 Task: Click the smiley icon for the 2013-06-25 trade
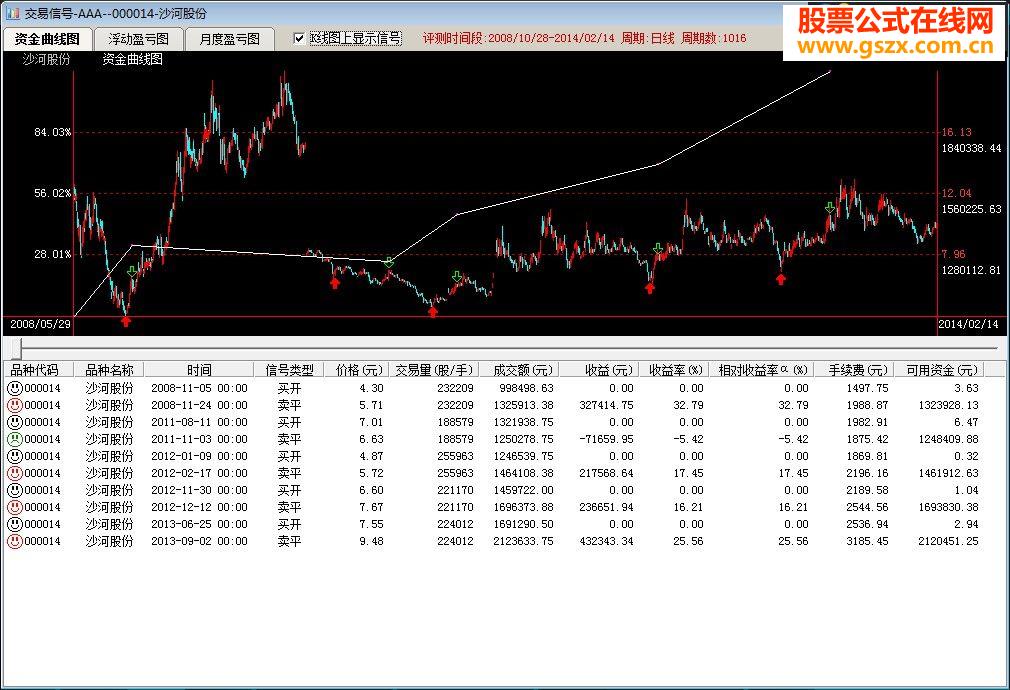click(15, 524)
